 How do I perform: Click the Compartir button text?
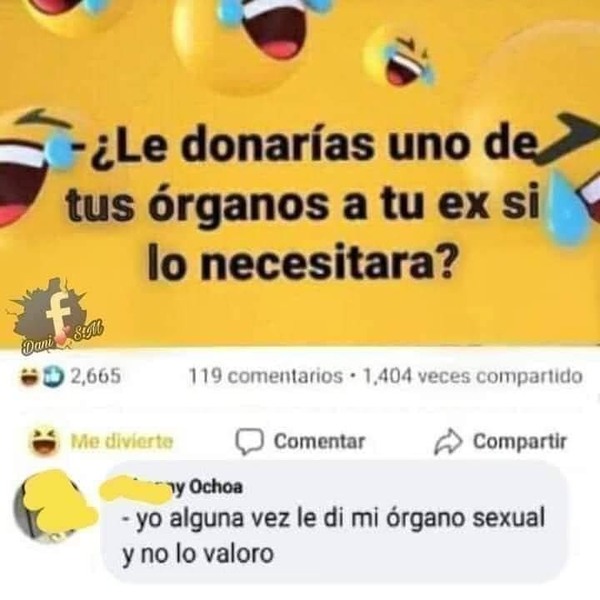pyautogui.click(x=520, y=441)
